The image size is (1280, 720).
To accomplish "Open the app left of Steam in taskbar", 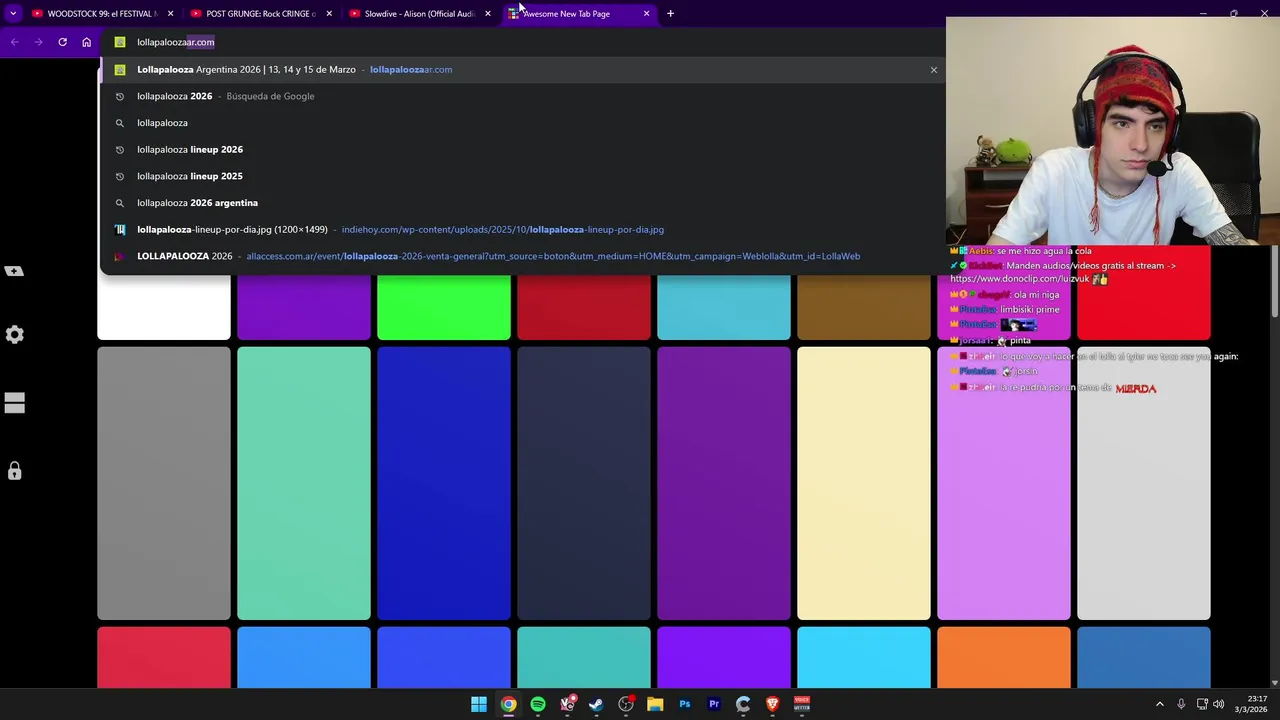I will click(567, 704).
